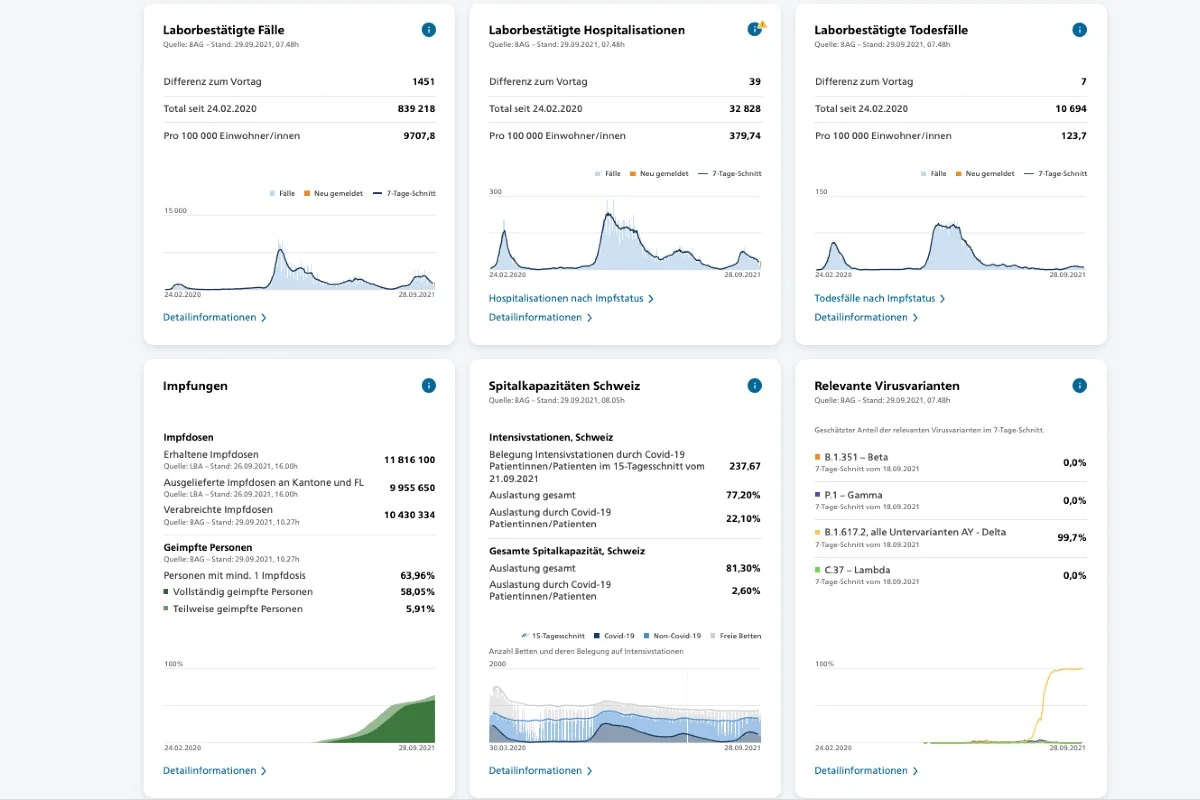The height and width of the screenshot is (800, 1200).
Task: Toggle 7-Tage-Schnitt legend in cases chart
Action: pos(404,193)
